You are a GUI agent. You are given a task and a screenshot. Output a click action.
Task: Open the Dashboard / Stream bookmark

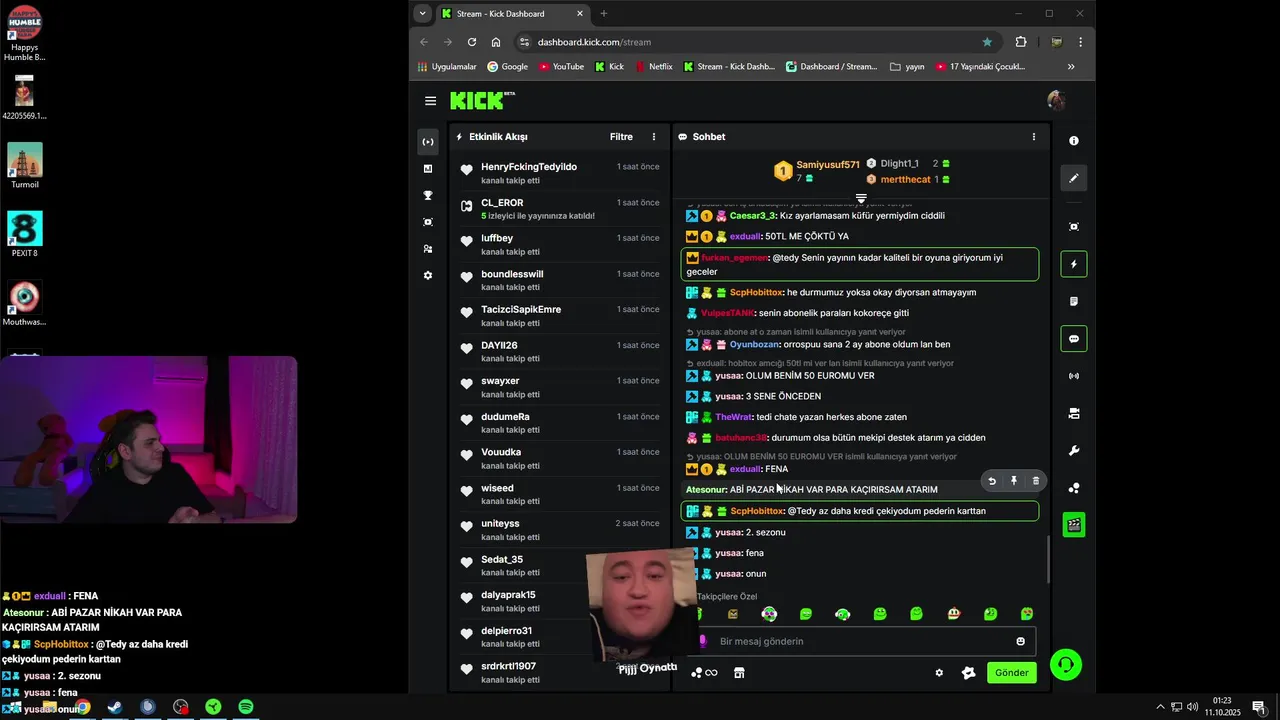tap(831, 67)
